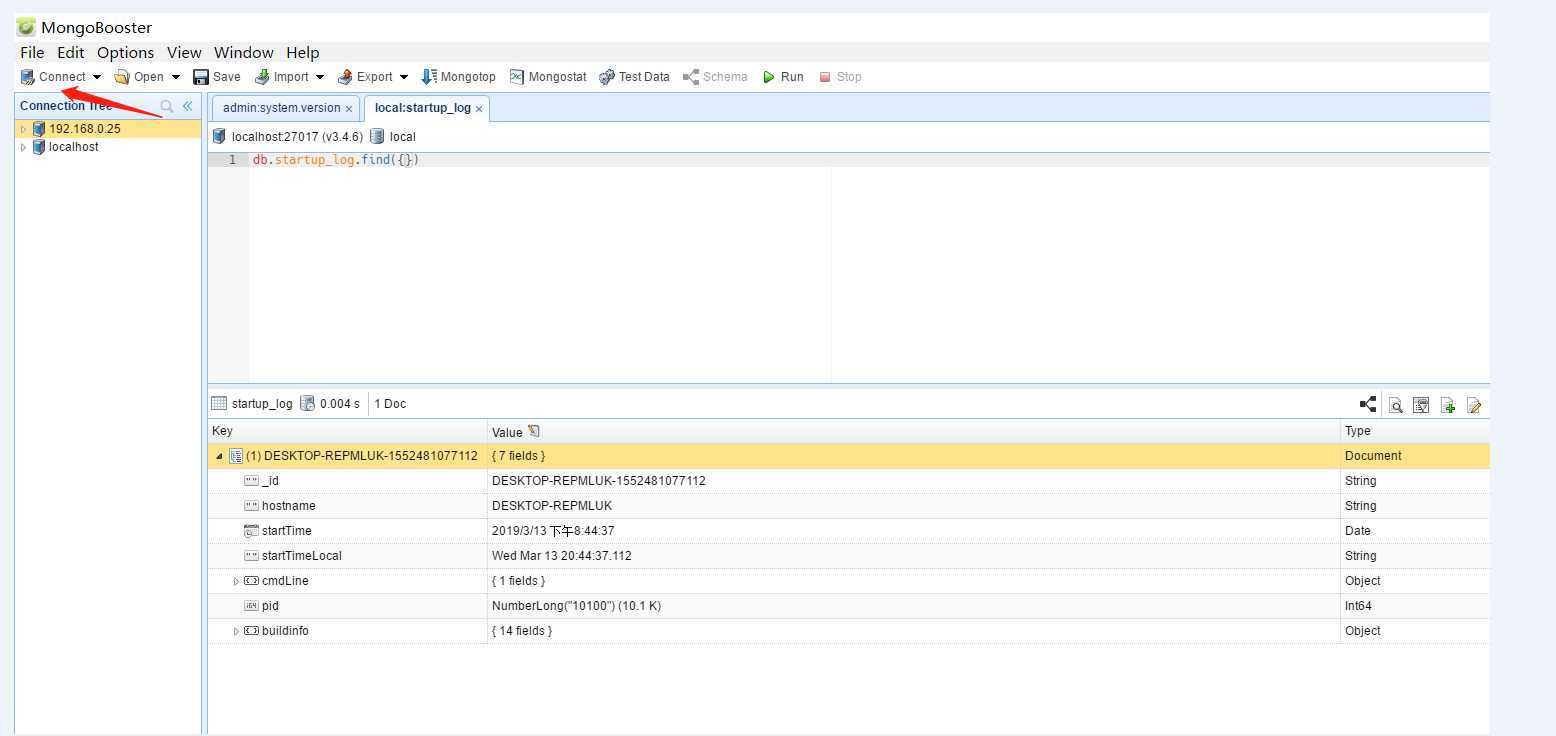1556x736 pixels.
Task: Select the hostname field row
Action: coord(849,506)
